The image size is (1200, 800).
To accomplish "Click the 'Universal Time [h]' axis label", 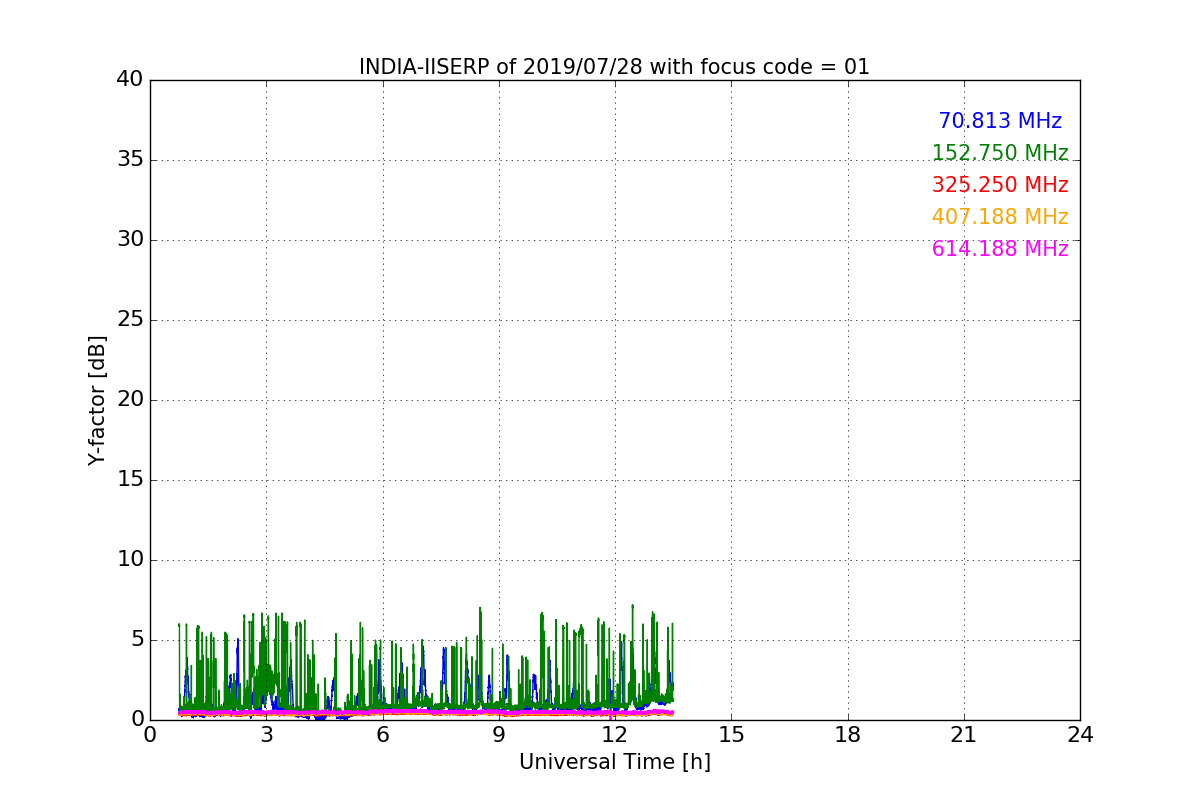I will click(615, 762).
